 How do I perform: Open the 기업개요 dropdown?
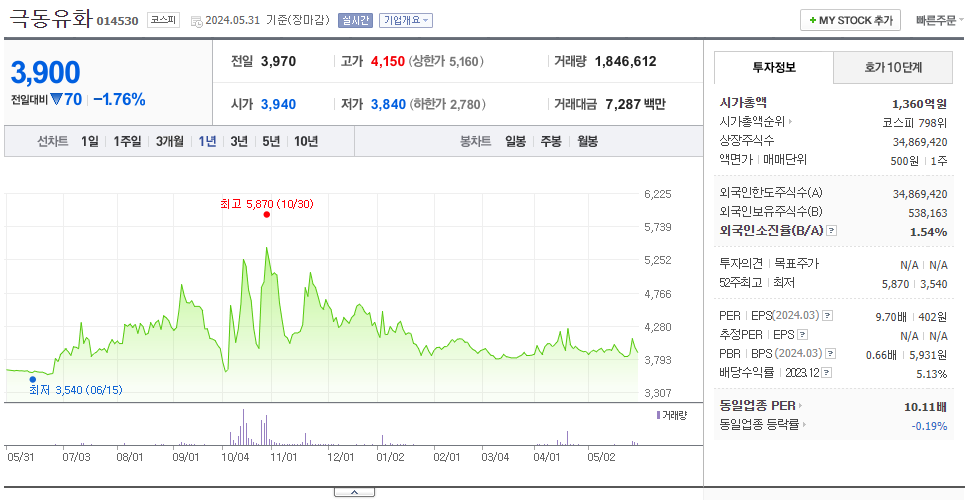(x=406, y=20)
